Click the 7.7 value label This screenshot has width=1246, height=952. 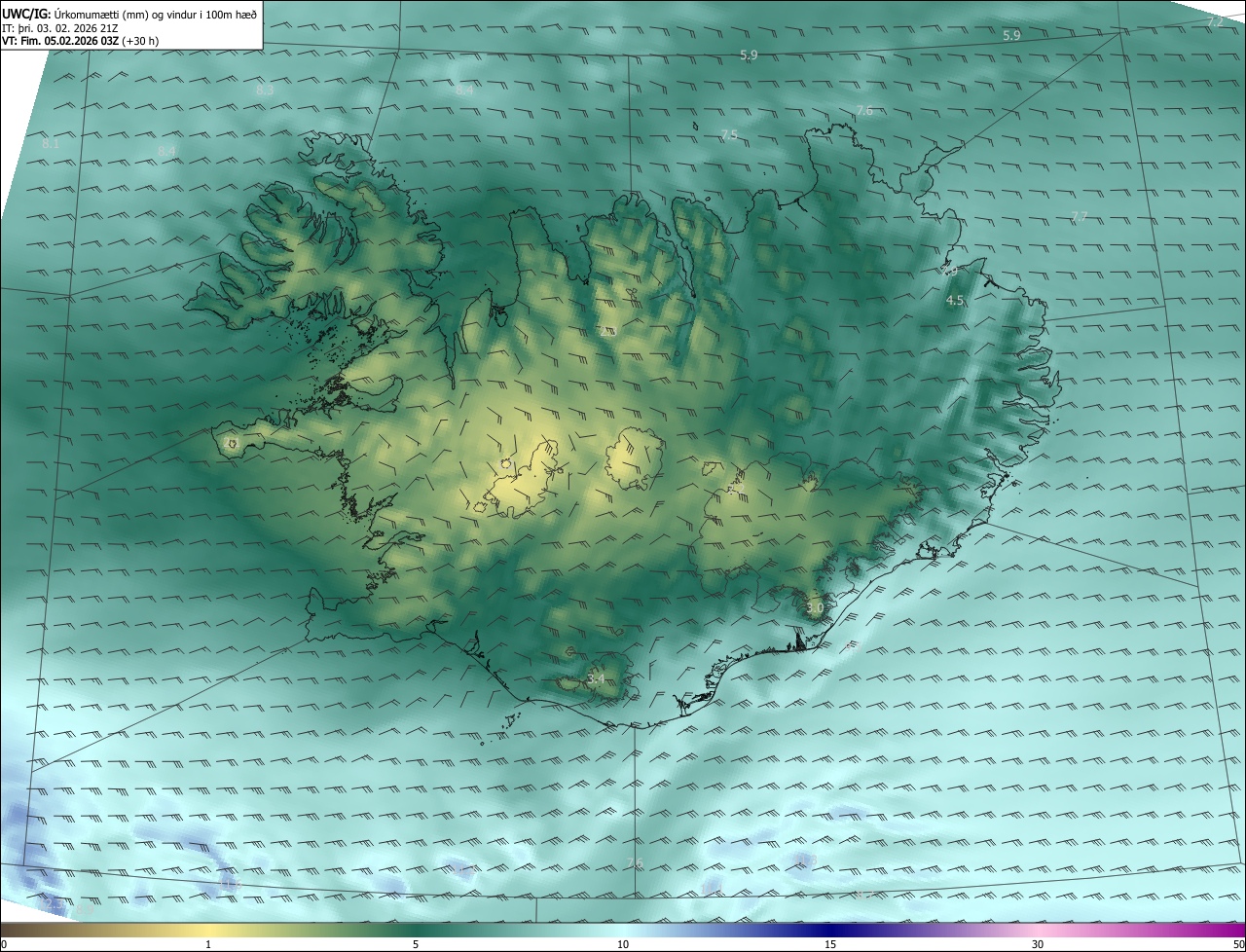click(1079, 216)
